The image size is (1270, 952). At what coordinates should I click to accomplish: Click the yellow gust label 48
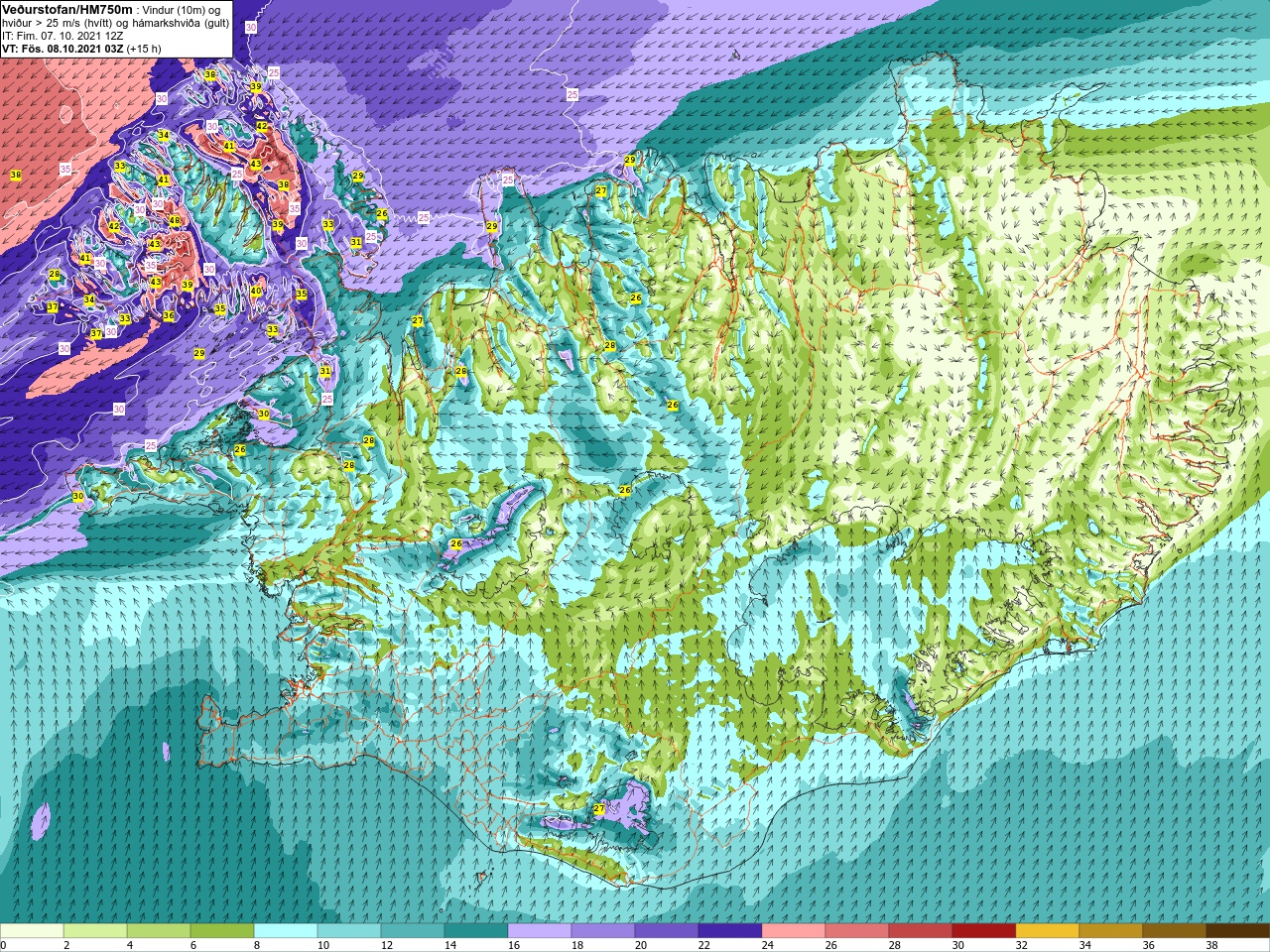click(x=175, y=221)
